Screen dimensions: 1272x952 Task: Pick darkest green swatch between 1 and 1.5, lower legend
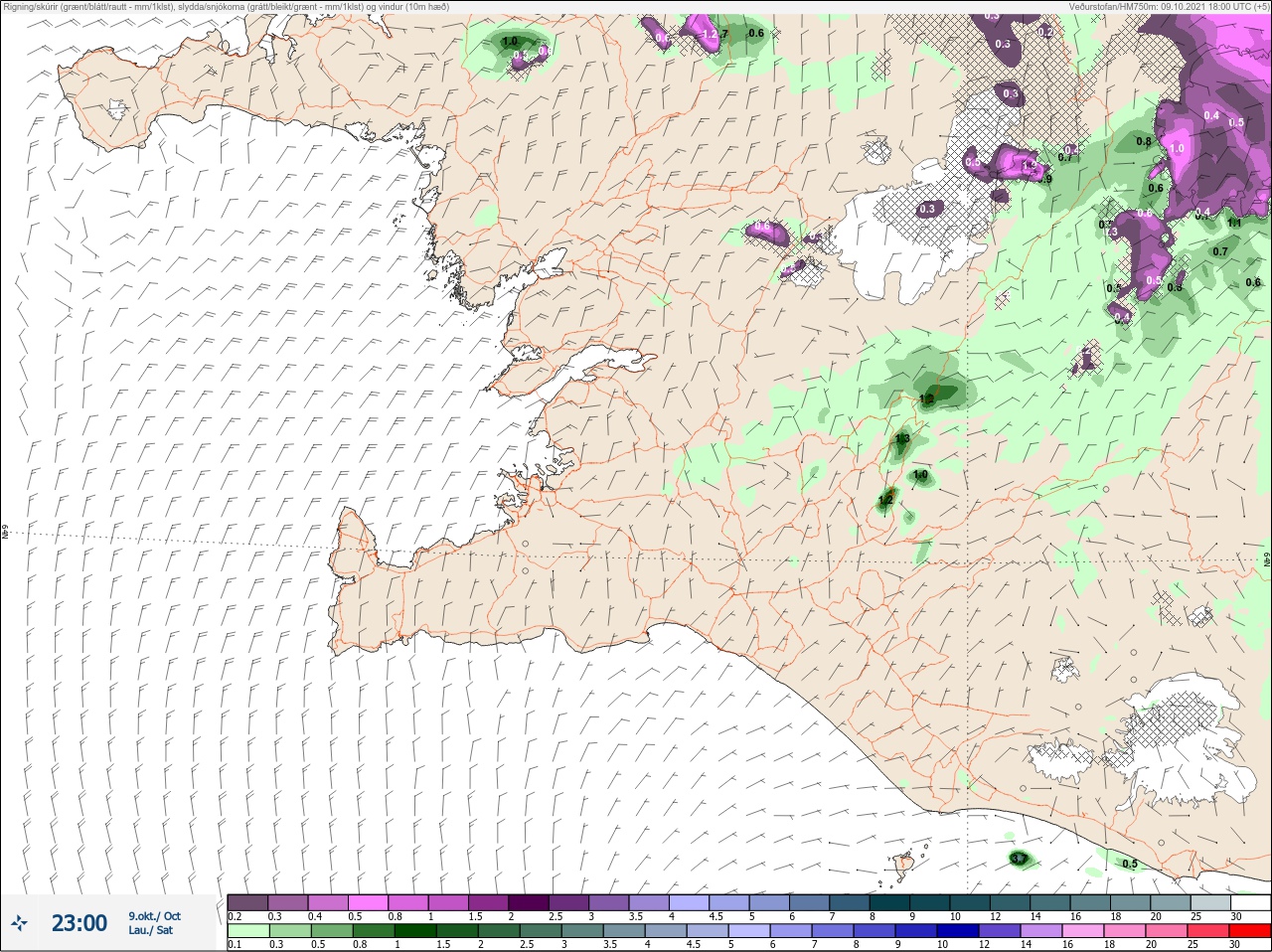415,931
